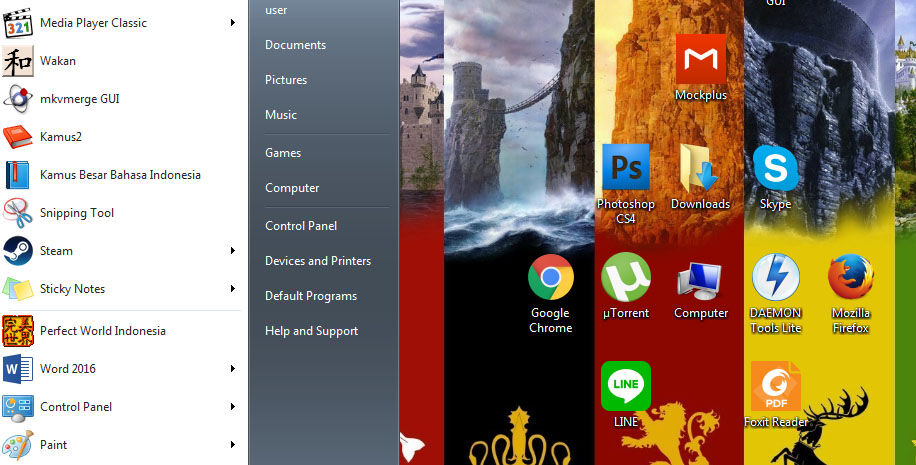
Task: Launch Photoshop CS4 desktop shortcut
Action: tap(626, 167)
